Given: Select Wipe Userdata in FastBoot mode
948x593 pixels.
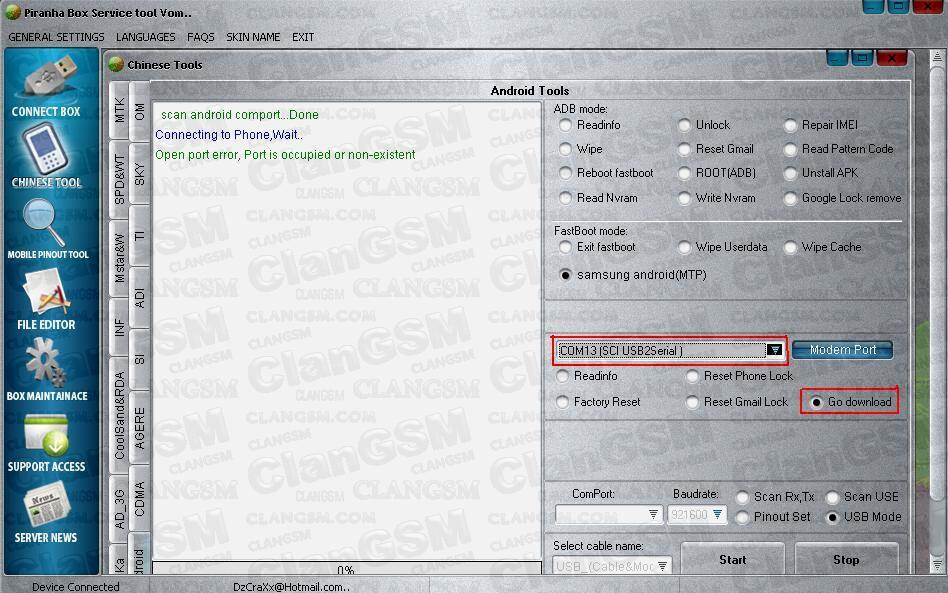Looking at the screenshot, I should [684, 247].
